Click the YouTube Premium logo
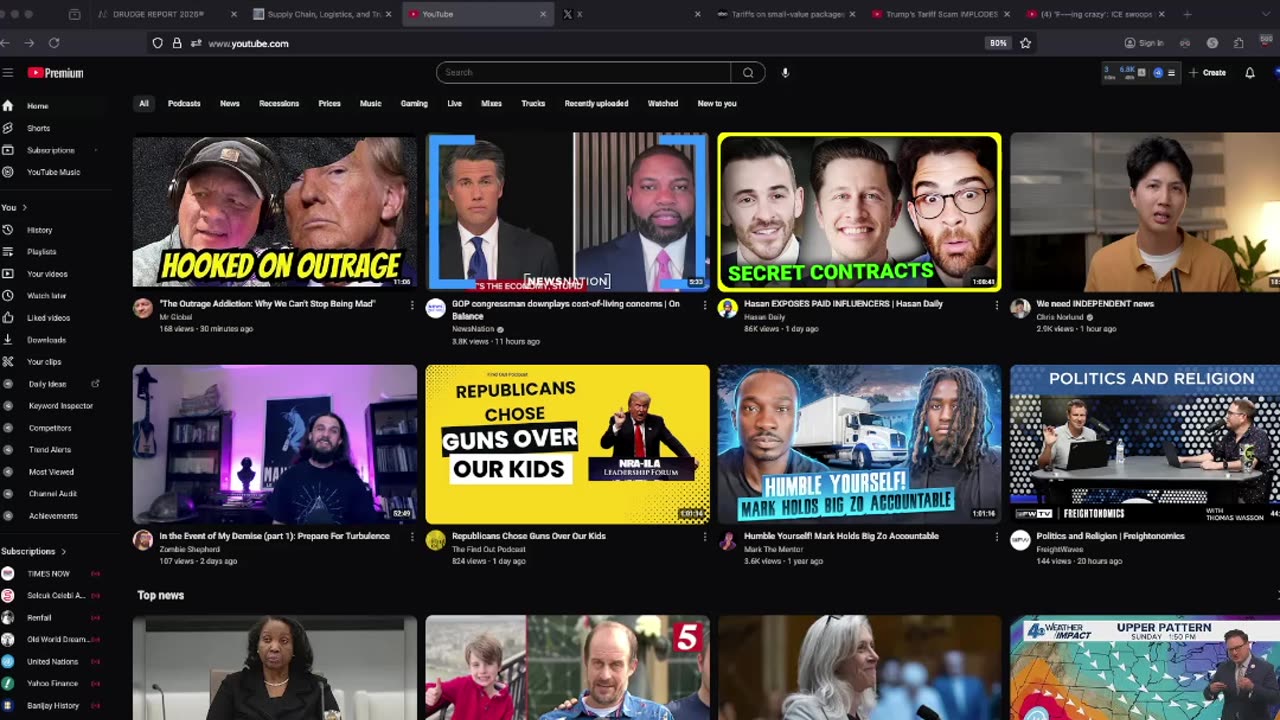This screenshot has width=1280, height=720. click(x=55, y=73)
